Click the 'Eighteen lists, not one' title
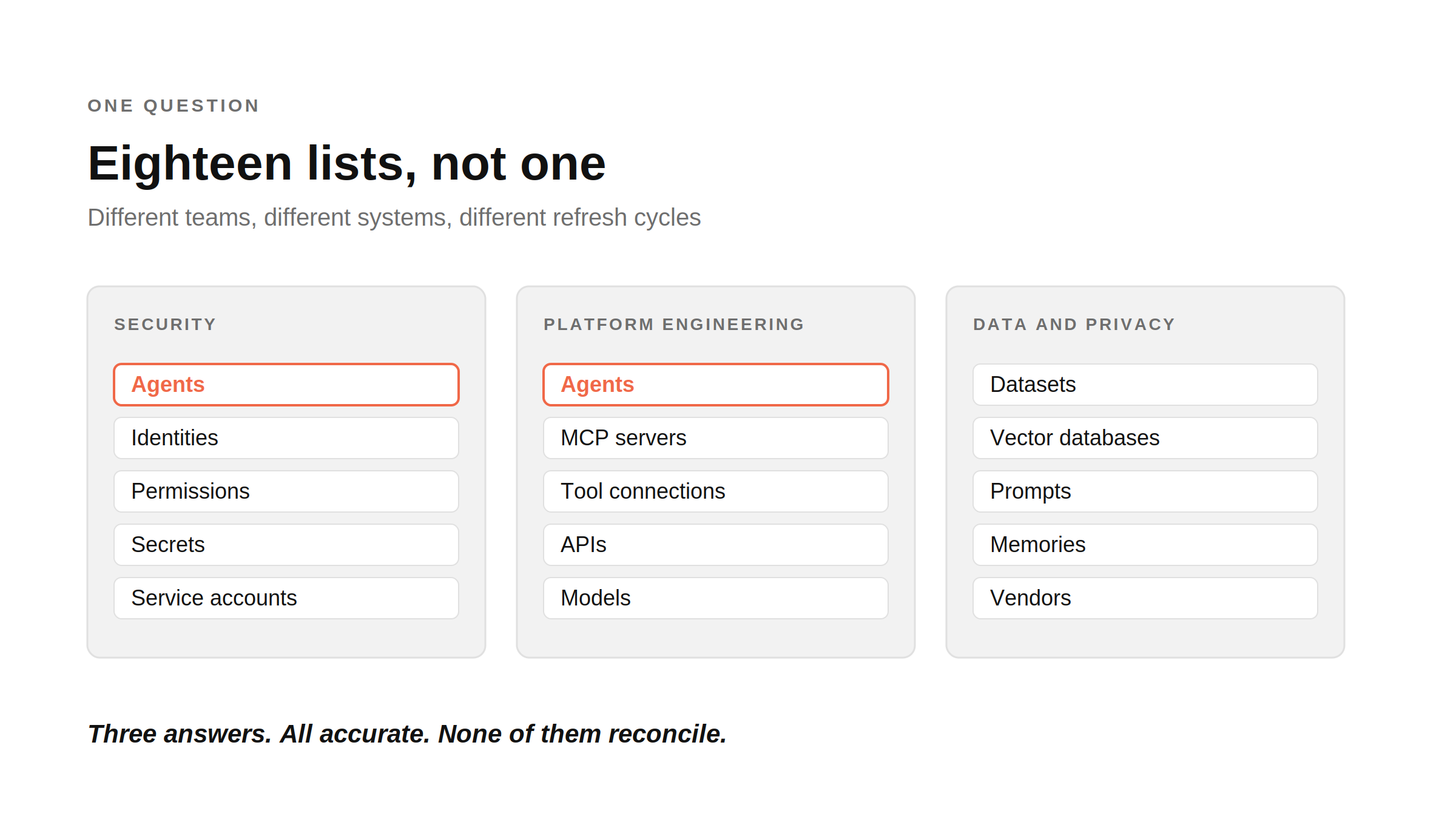 coord(346,164)
